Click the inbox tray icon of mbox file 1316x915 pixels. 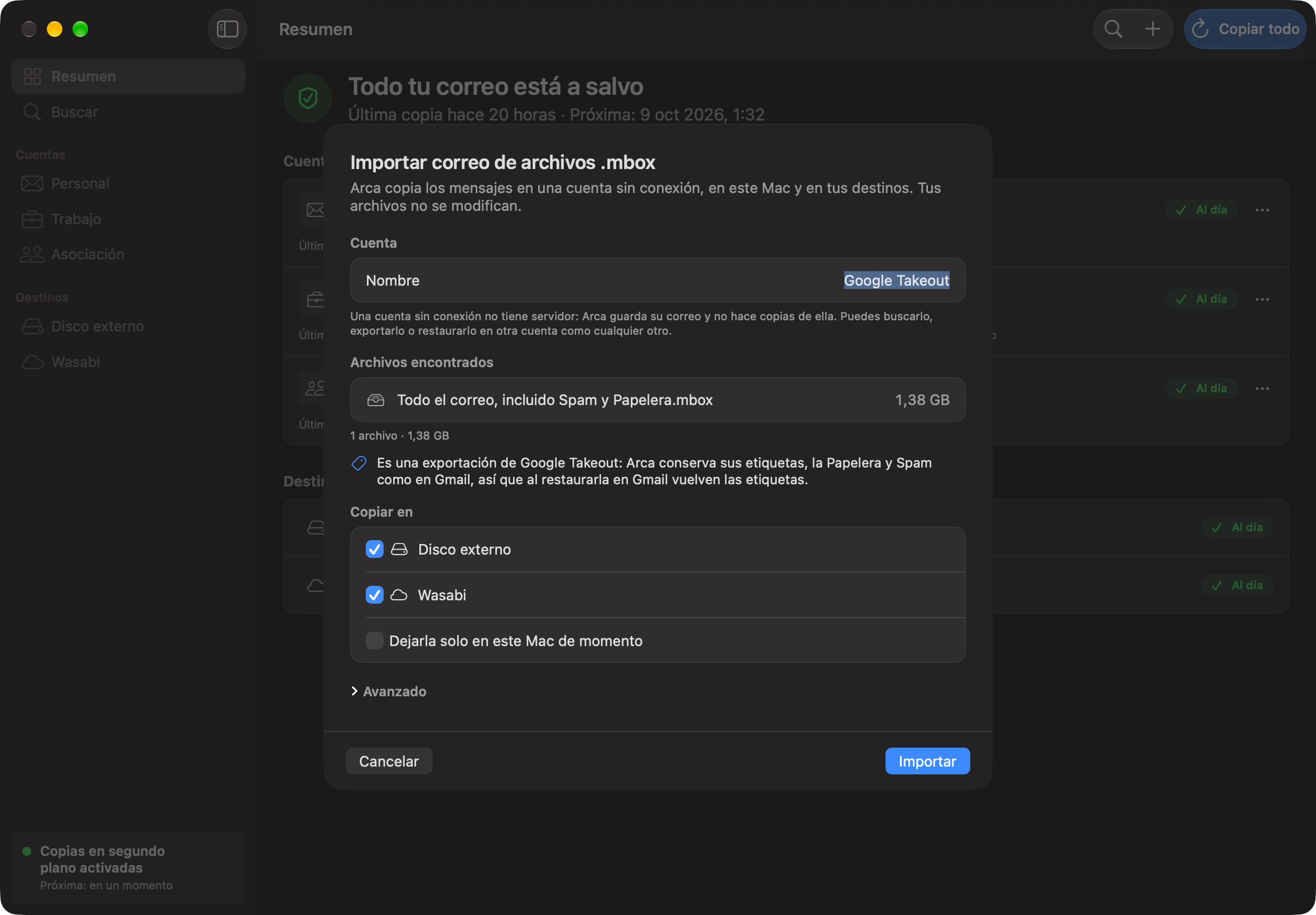click(376, 399)
